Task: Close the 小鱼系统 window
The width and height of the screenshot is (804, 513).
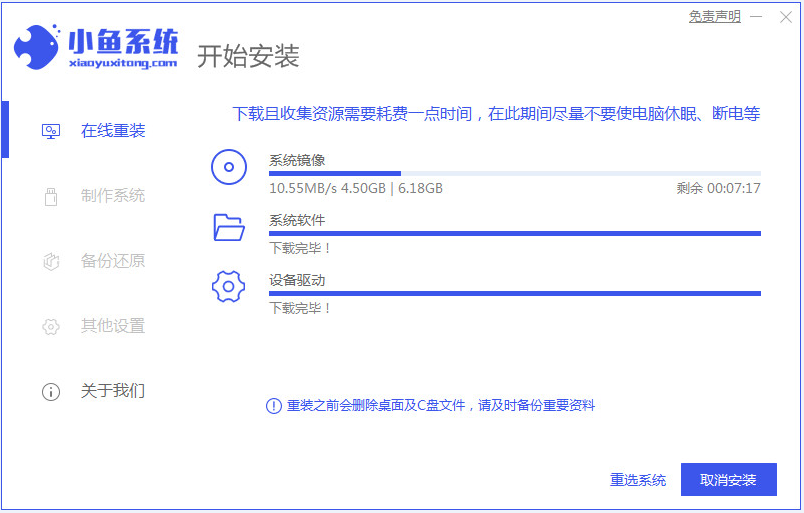Action: click(784, 17)
